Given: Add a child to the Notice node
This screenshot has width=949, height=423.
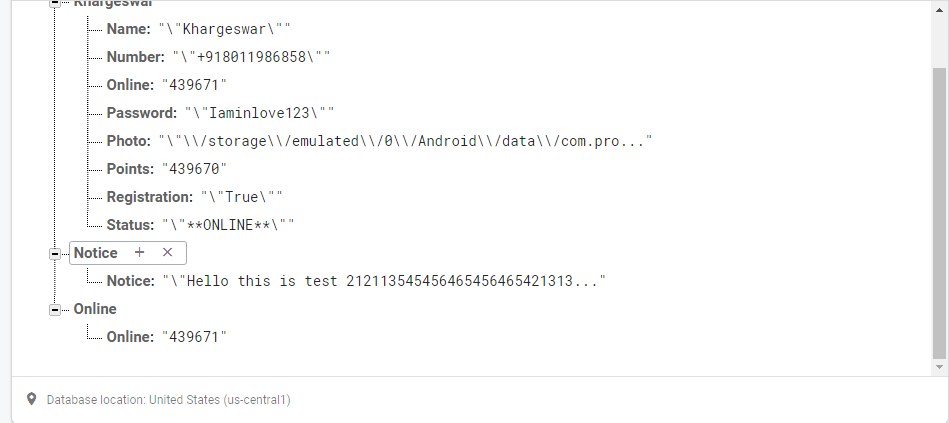Looking at the screenshot, I should 140,253.
